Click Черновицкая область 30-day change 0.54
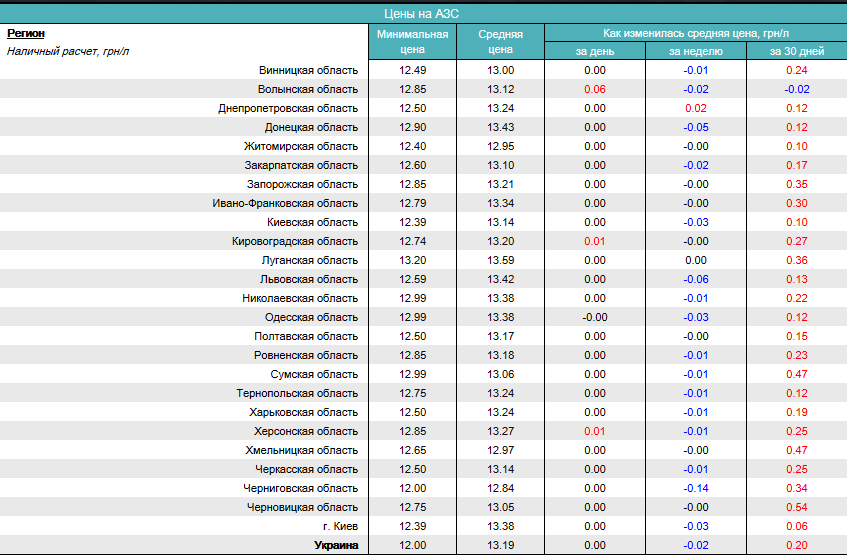This screenshot has width=847, height=555. tap(796, 507)
